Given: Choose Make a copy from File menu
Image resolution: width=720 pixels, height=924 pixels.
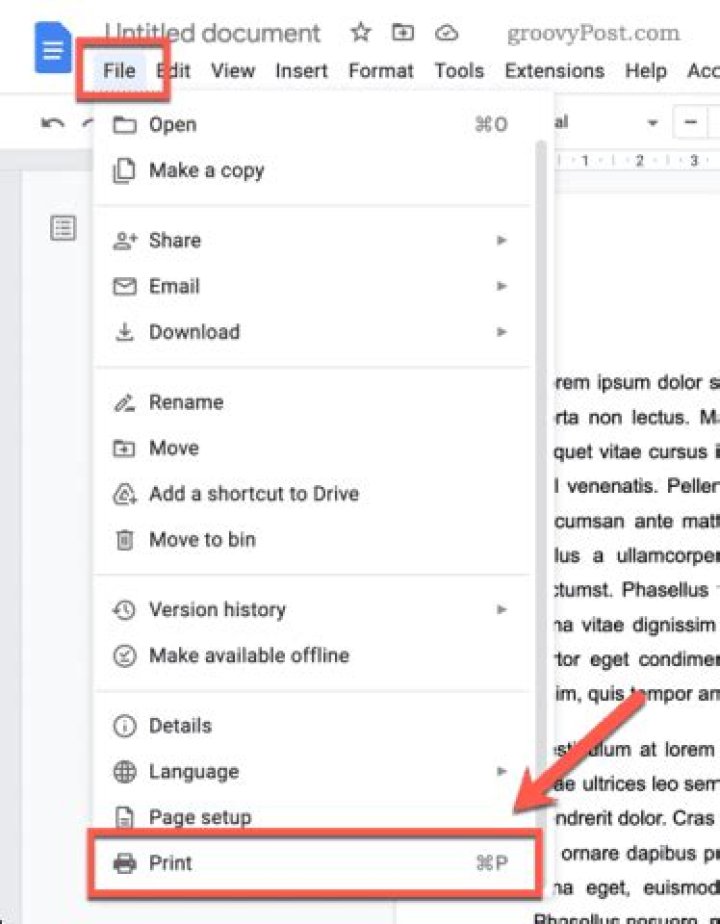Looking at the screenshot, I should point(206,171).
